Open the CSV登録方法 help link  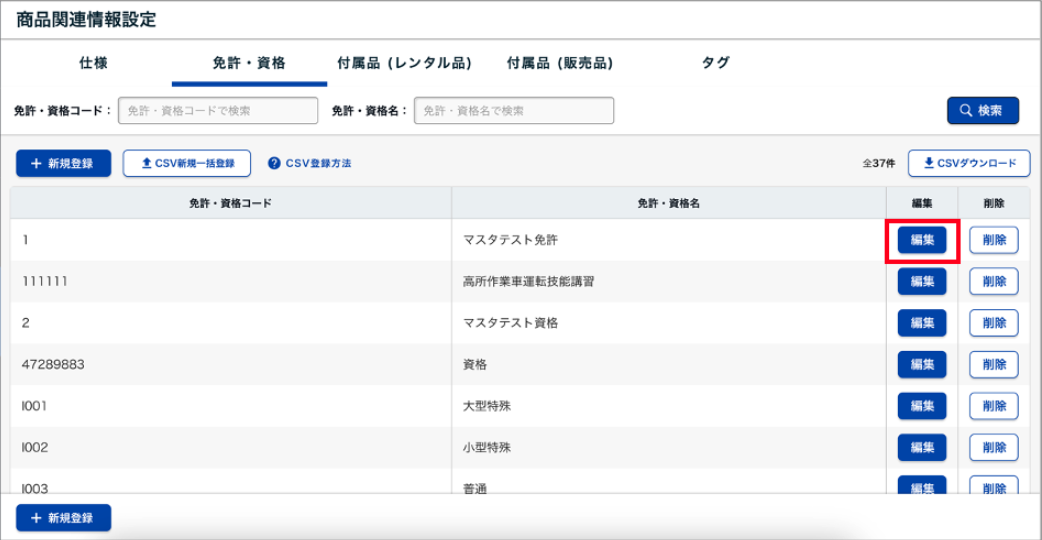click(310, 163)
